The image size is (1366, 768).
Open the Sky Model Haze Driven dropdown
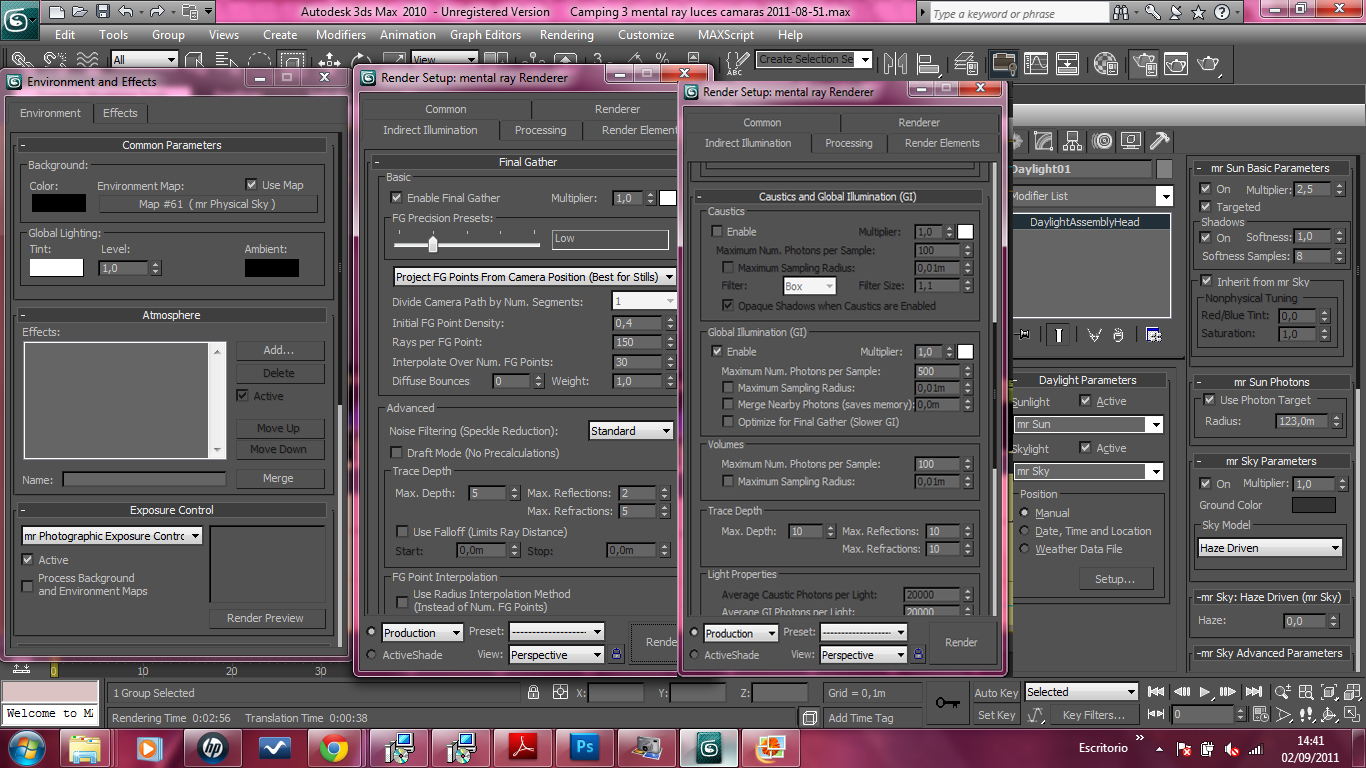tap(1270, 548)
